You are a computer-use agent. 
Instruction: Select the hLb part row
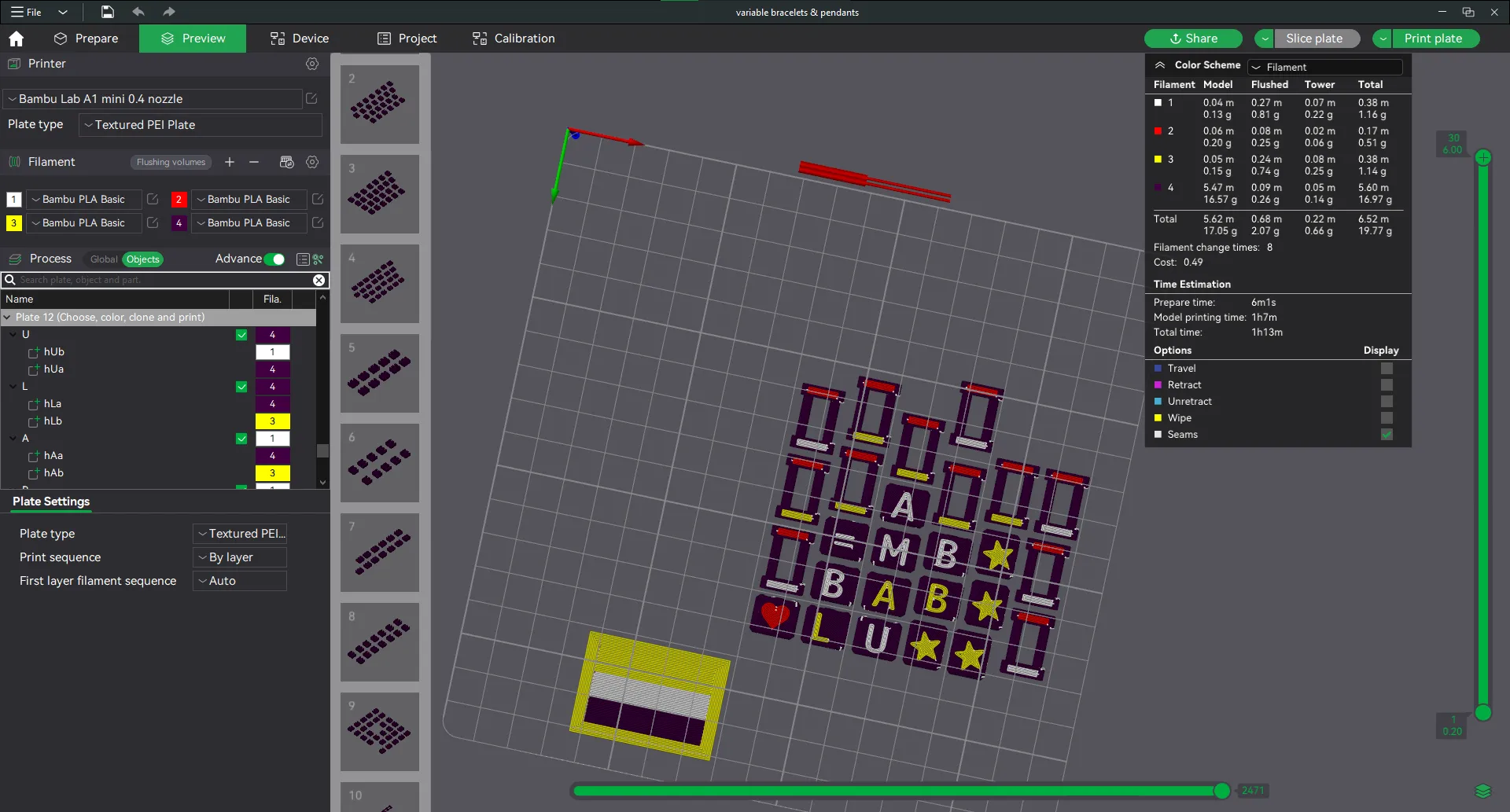pos(157,421)
